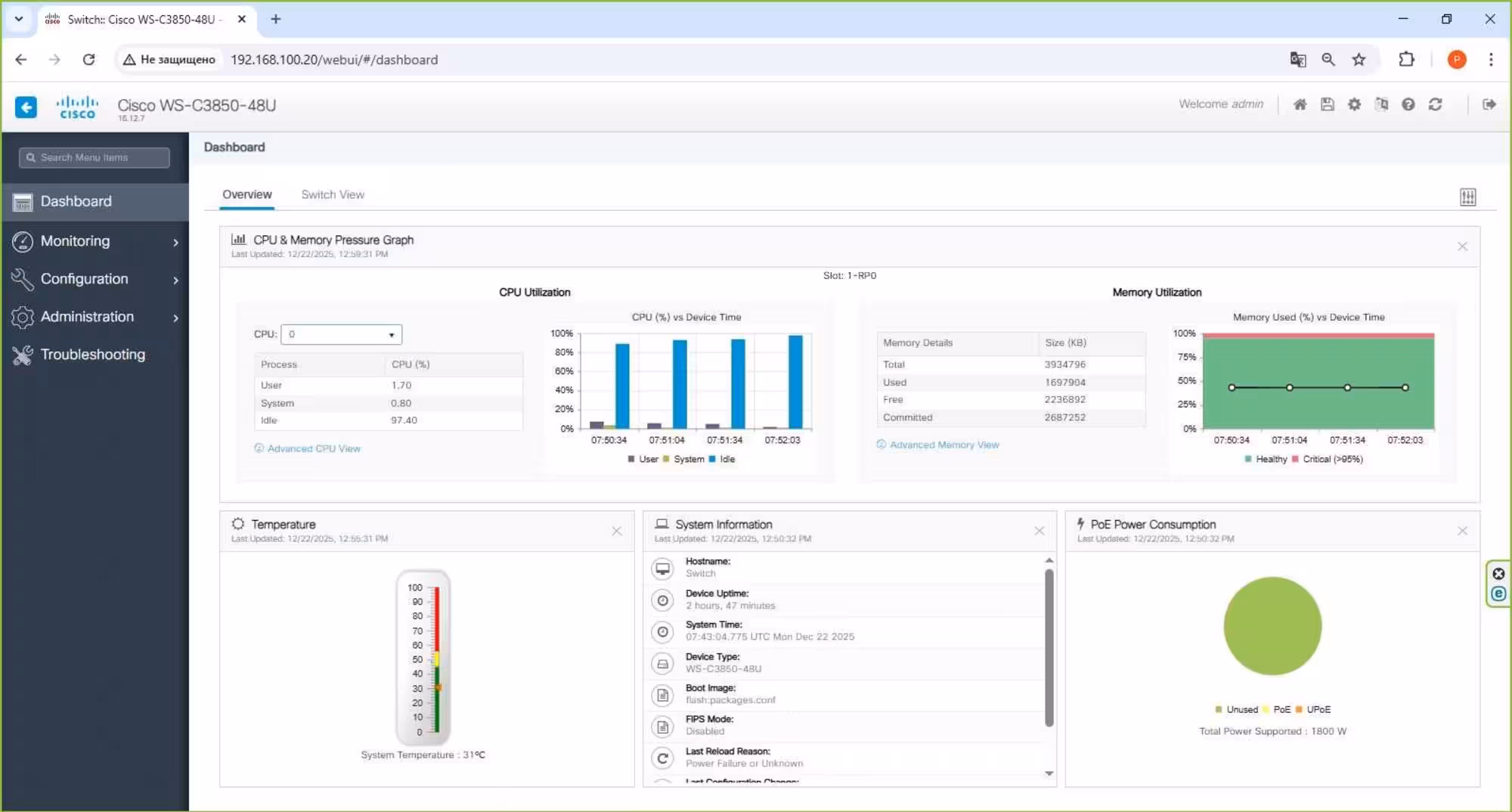
Task: Click the Unused swatch in PoE legend
Action: [x=1219, y=709]
